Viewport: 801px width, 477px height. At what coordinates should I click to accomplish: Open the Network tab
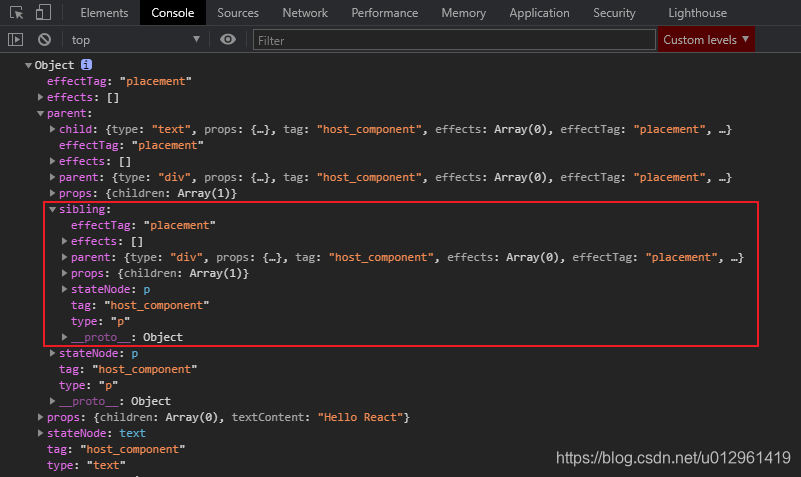pos(305,13)
